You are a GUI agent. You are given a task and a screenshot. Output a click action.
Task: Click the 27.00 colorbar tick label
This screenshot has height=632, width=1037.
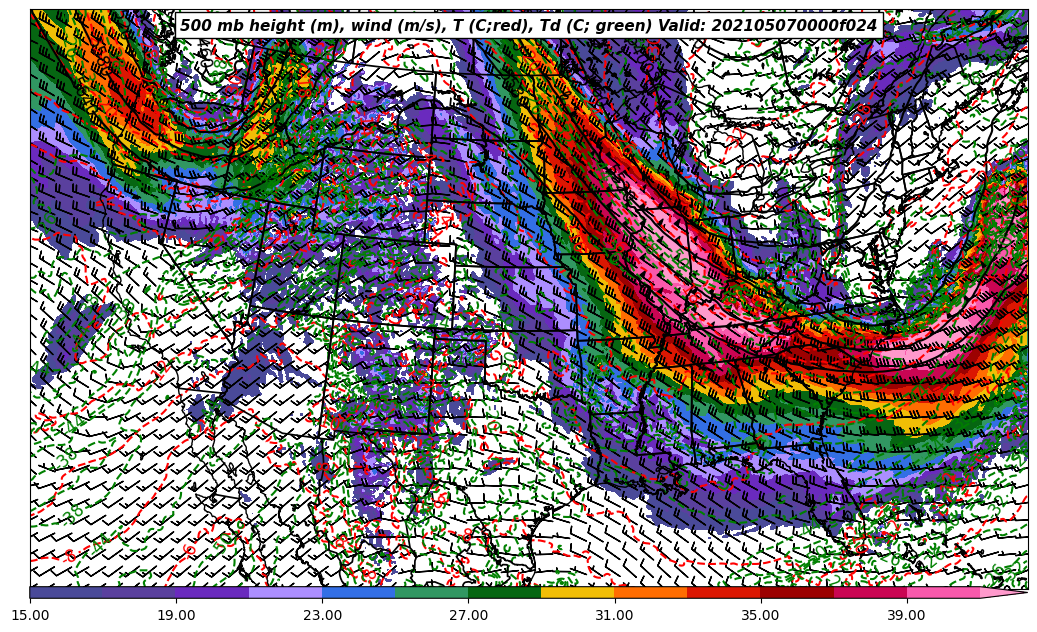pyautogui.click(x=469, y=615)
